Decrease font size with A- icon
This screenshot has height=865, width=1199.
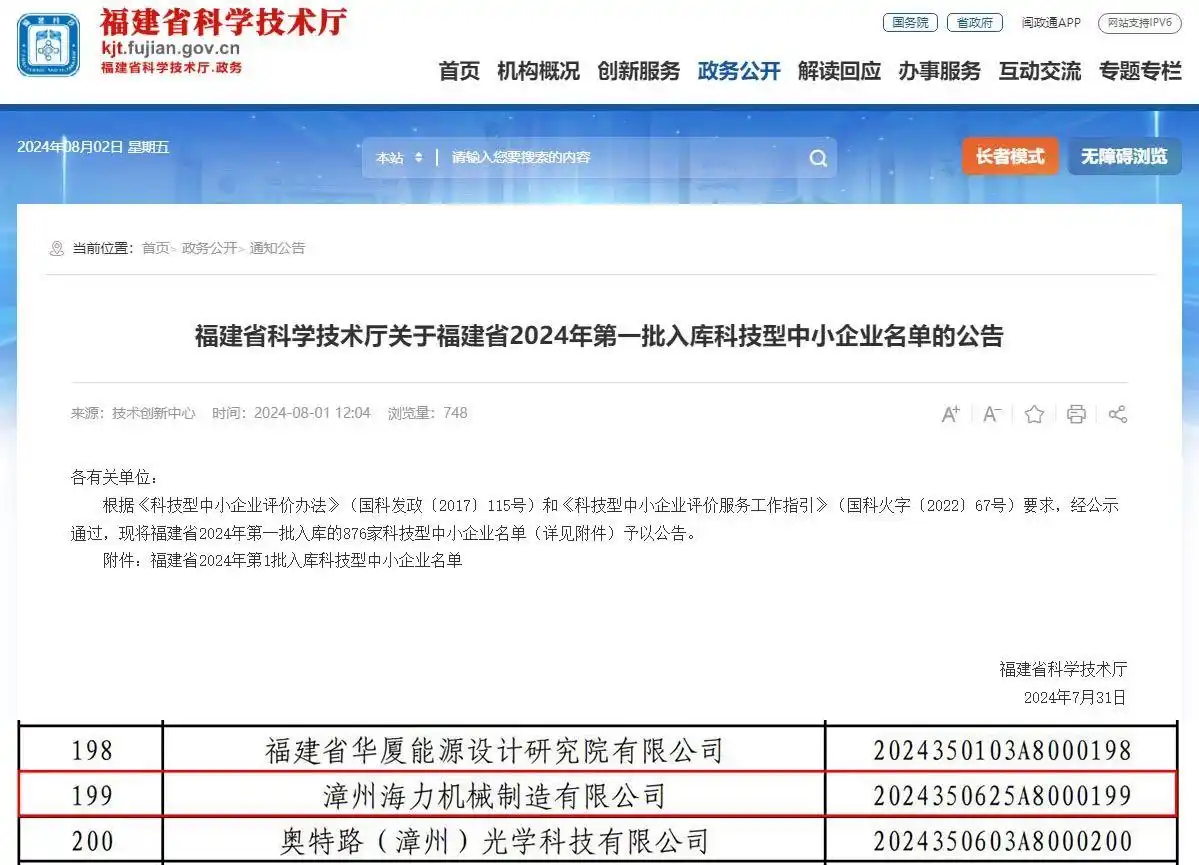[x=992, y=414]
